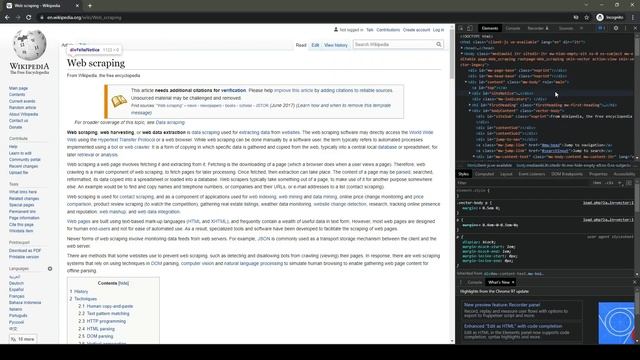Open the View history tab
The height and width of the screenshot is (360, 640).
tap(336, 45)
